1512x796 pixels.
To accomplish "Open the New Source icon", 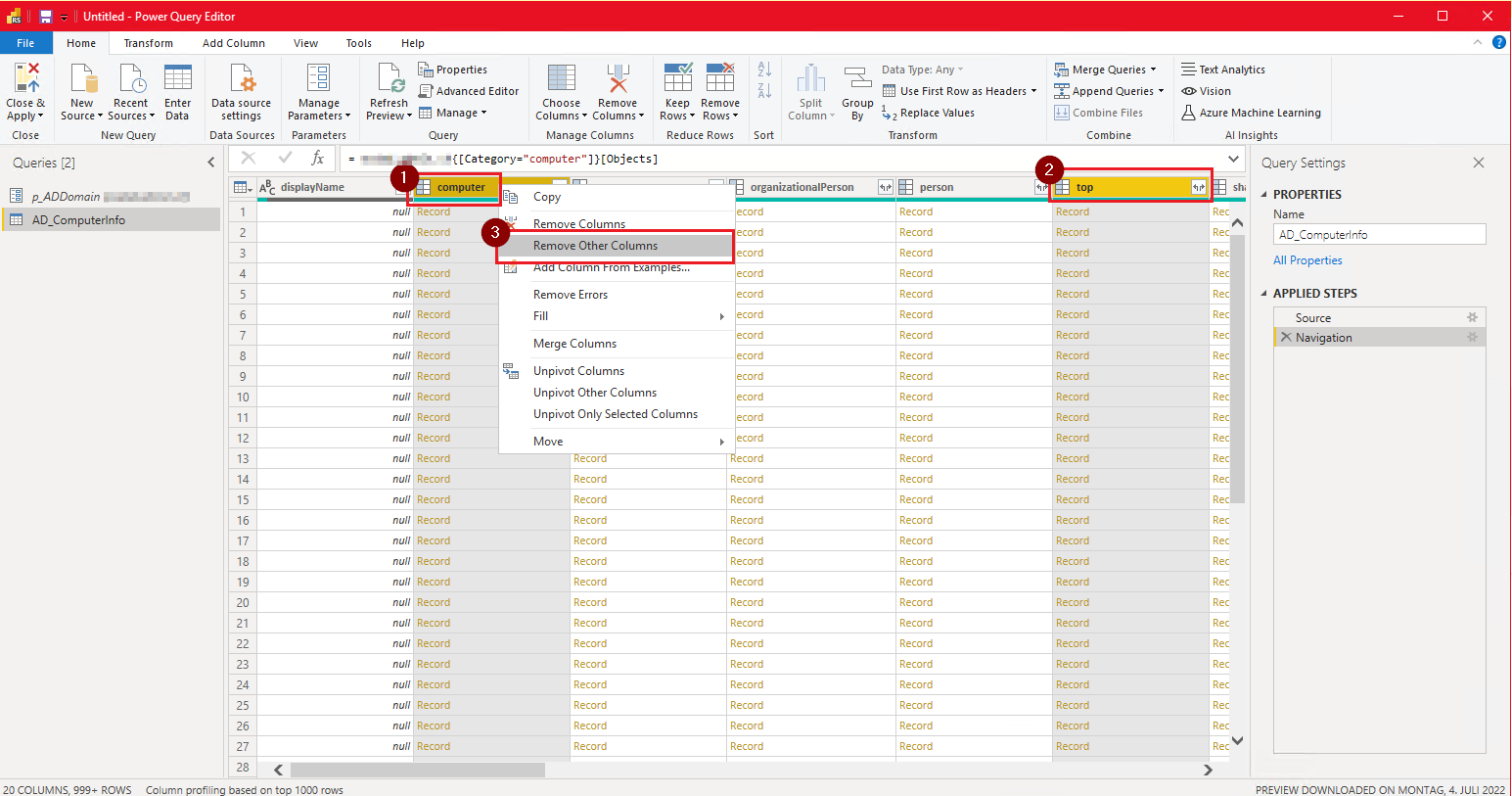I will [83, 77].
